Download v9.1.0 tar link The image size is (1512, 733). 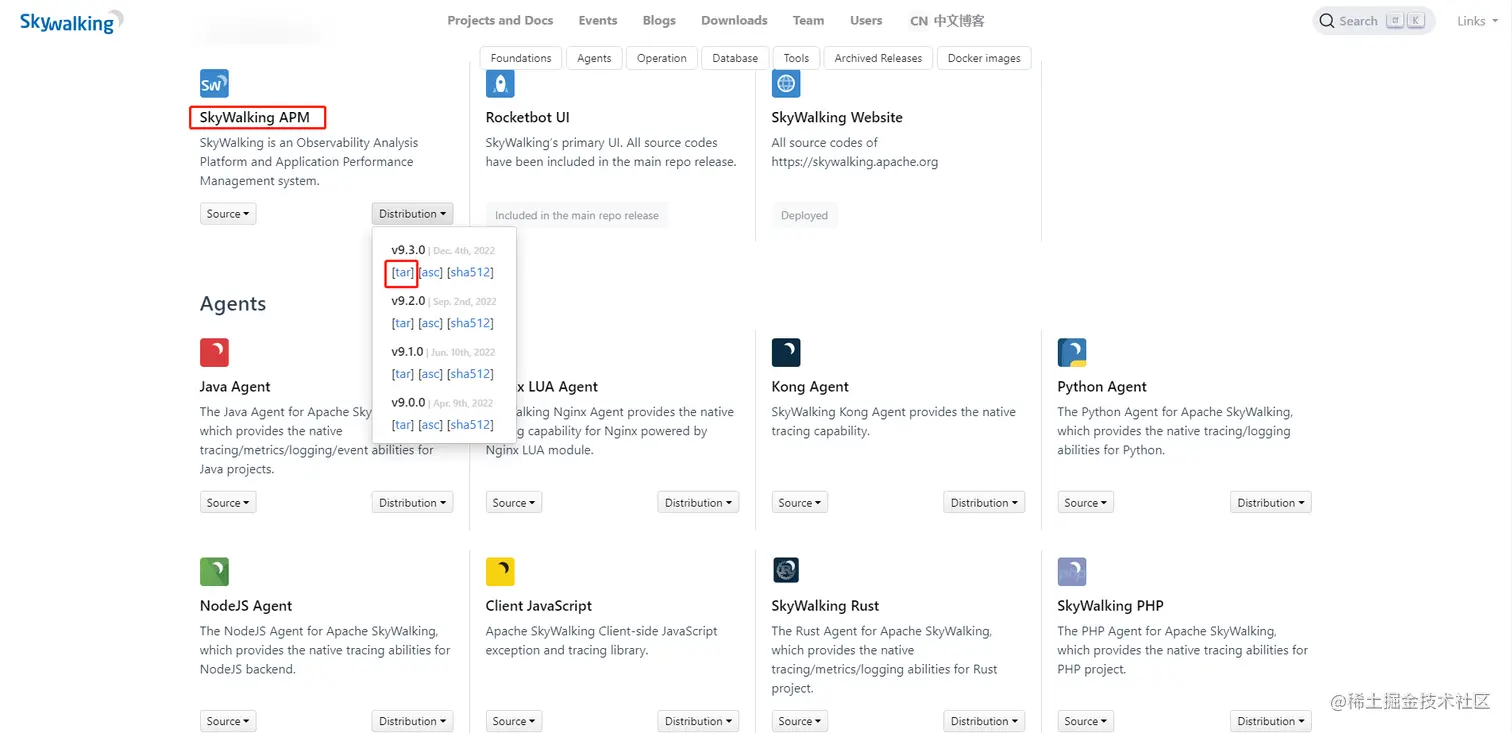(x=403, y=374)
